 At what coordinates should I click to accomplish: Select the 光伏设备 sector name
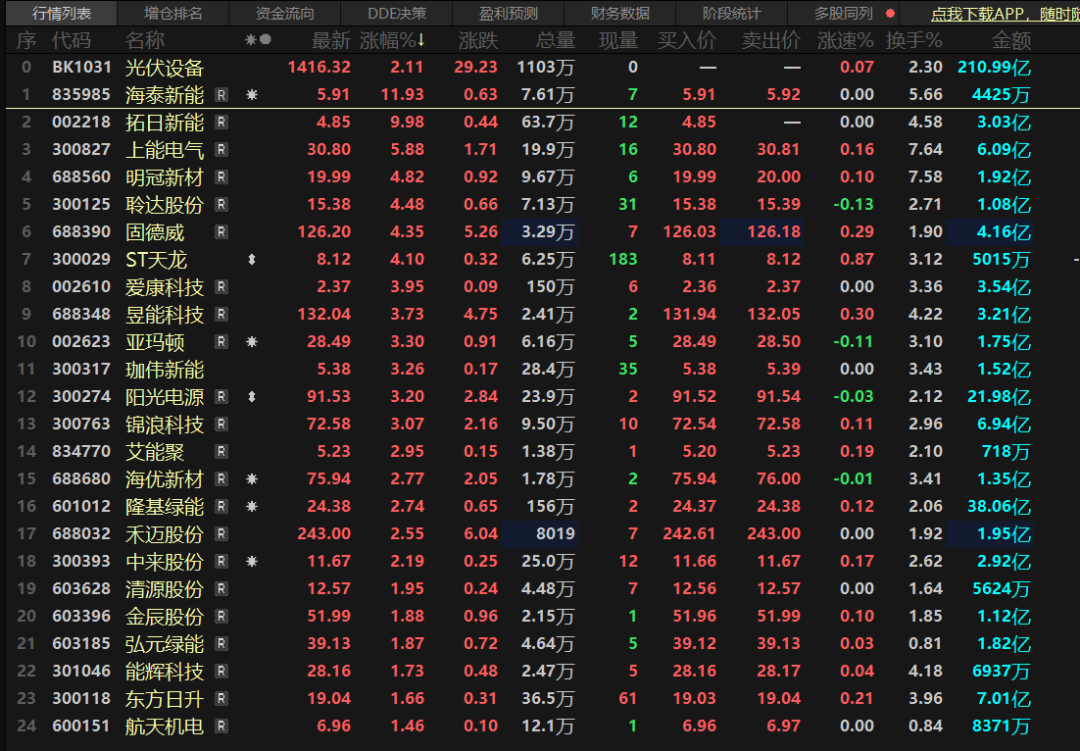pos(165,68)
